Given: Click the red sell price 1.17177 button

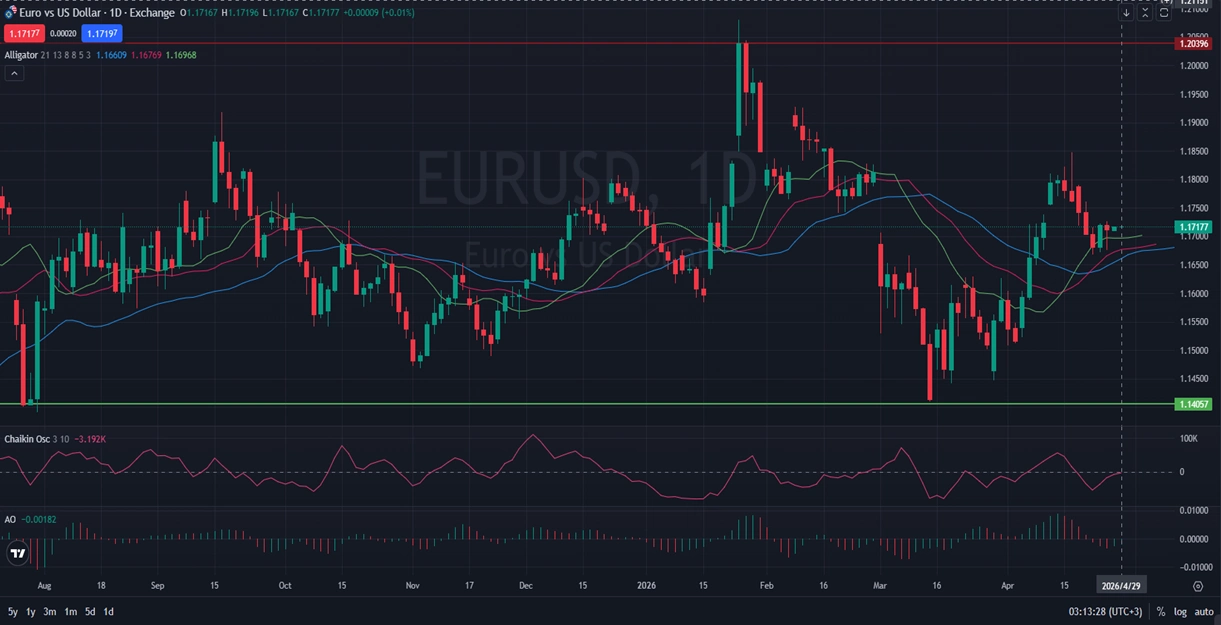Looking at the screenshot, I should click(21, 33).
